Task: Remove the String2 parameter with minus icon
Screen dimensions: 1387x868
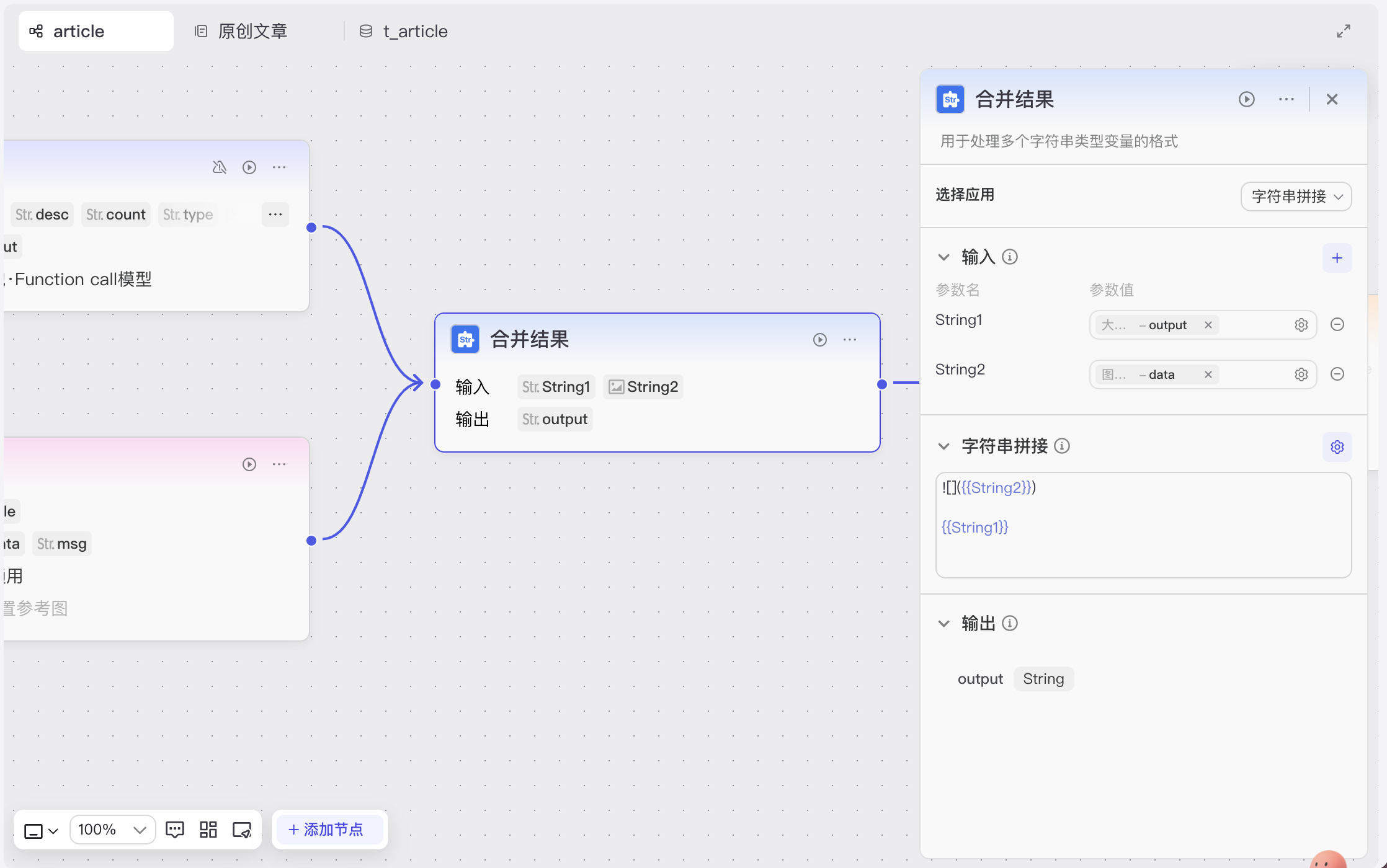Action: 1337,374
